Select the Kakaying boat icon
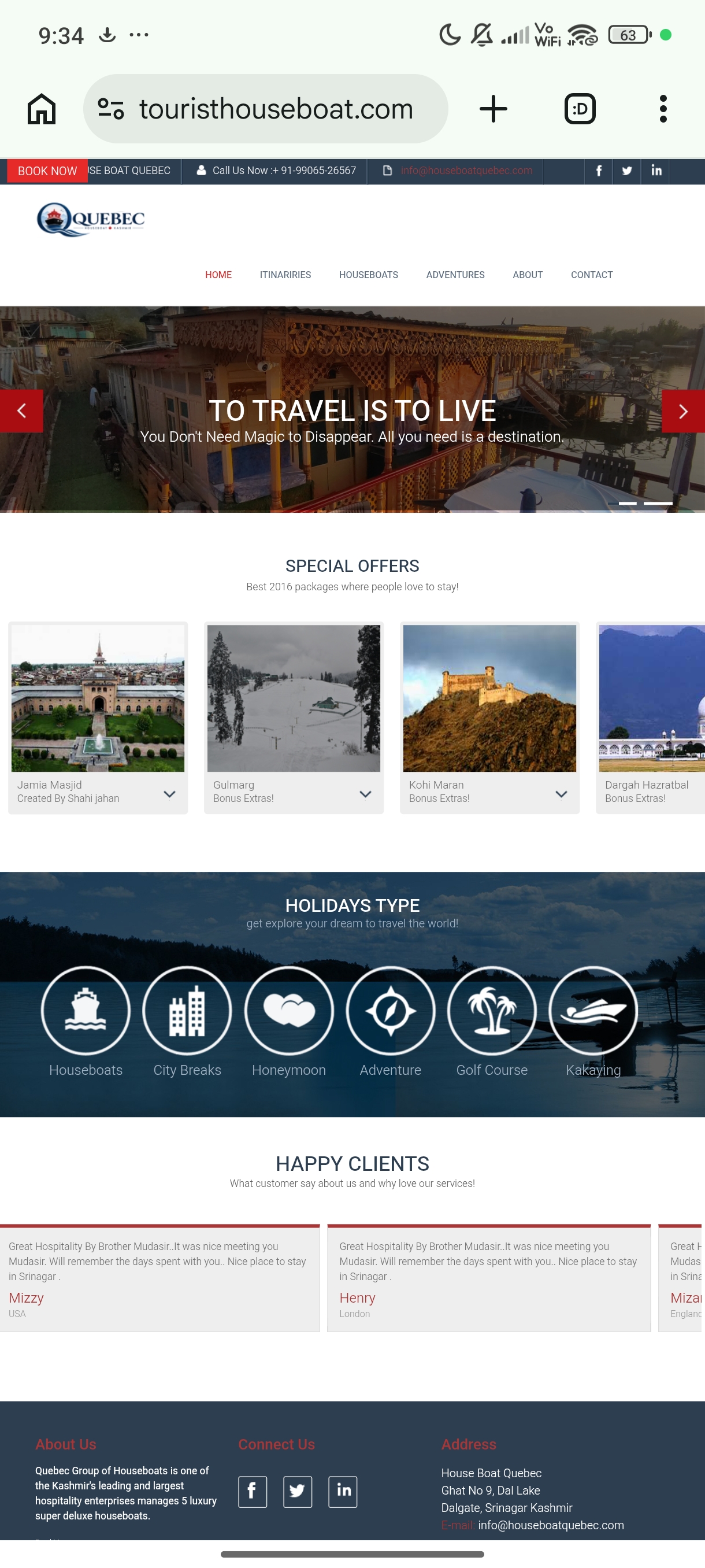The height and width of the screenshot is (1568, 705). 593,1011
